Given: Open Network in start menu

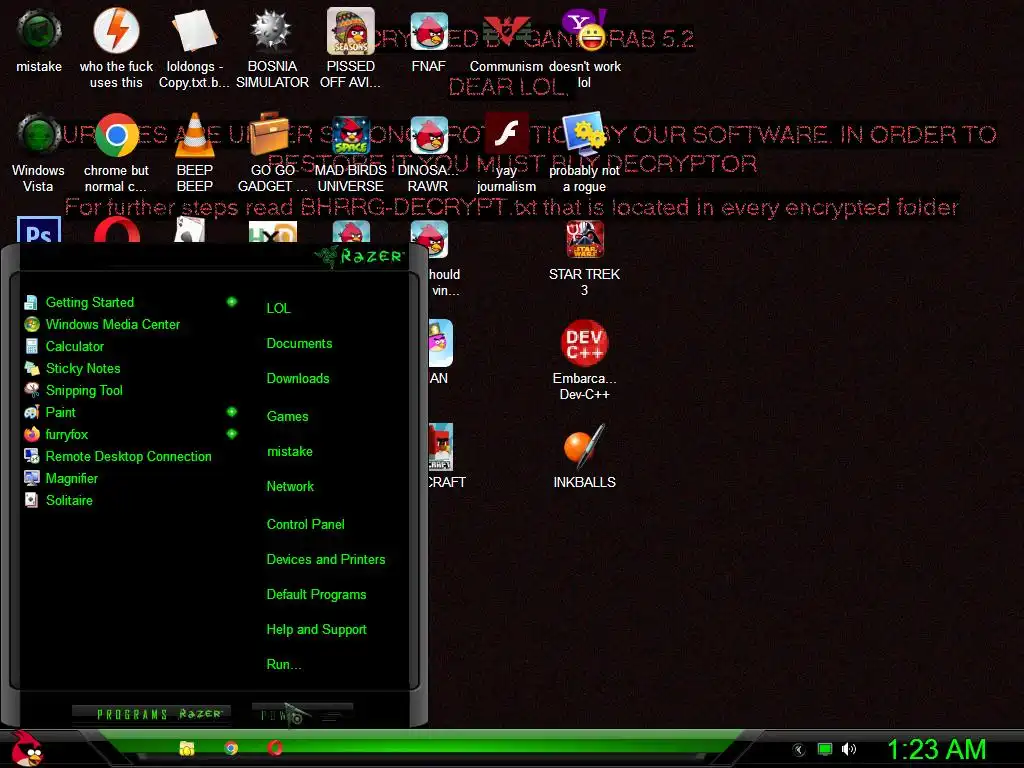Looking at the screenshot, I should [x=290, y=487].
